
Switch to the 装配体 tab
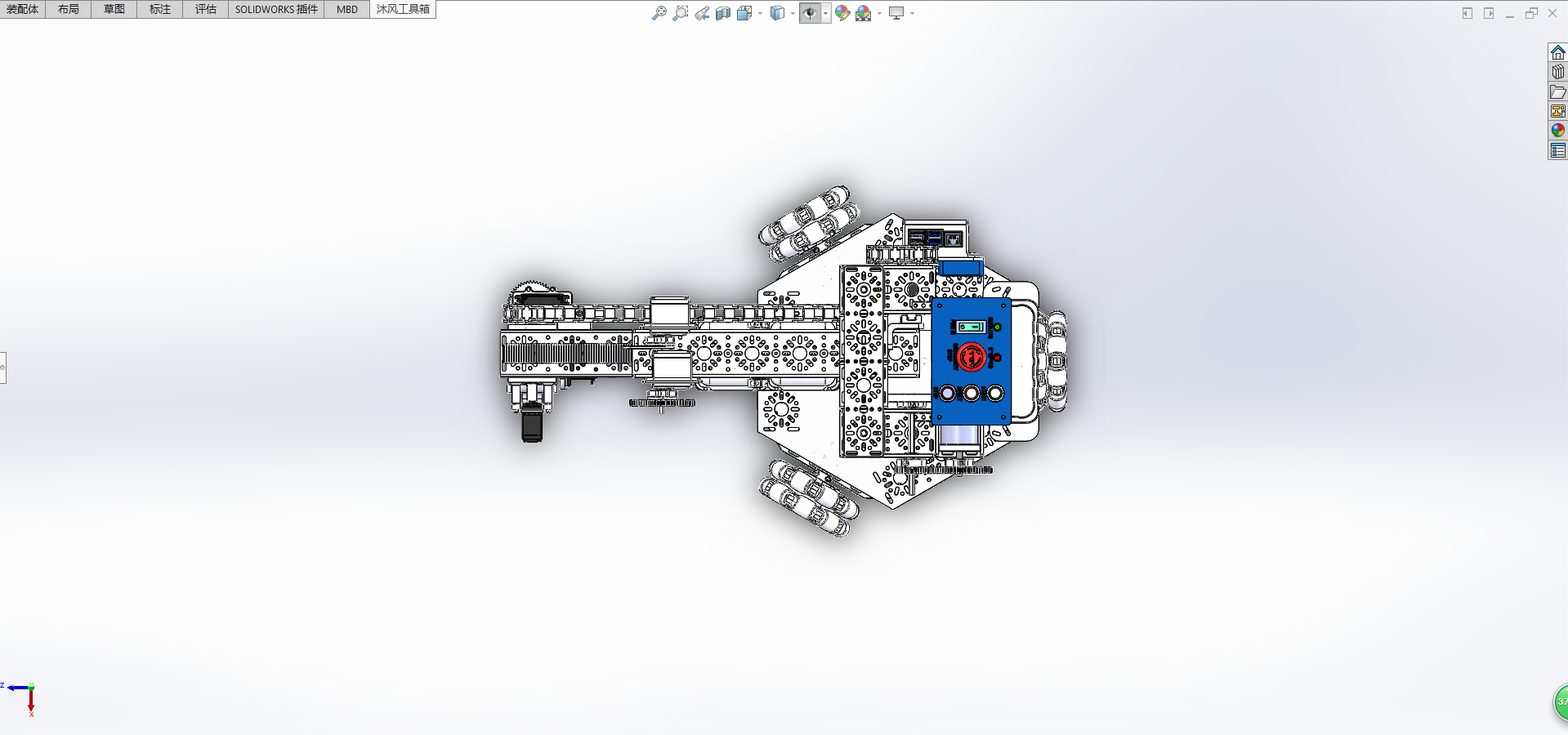[23, 9]
